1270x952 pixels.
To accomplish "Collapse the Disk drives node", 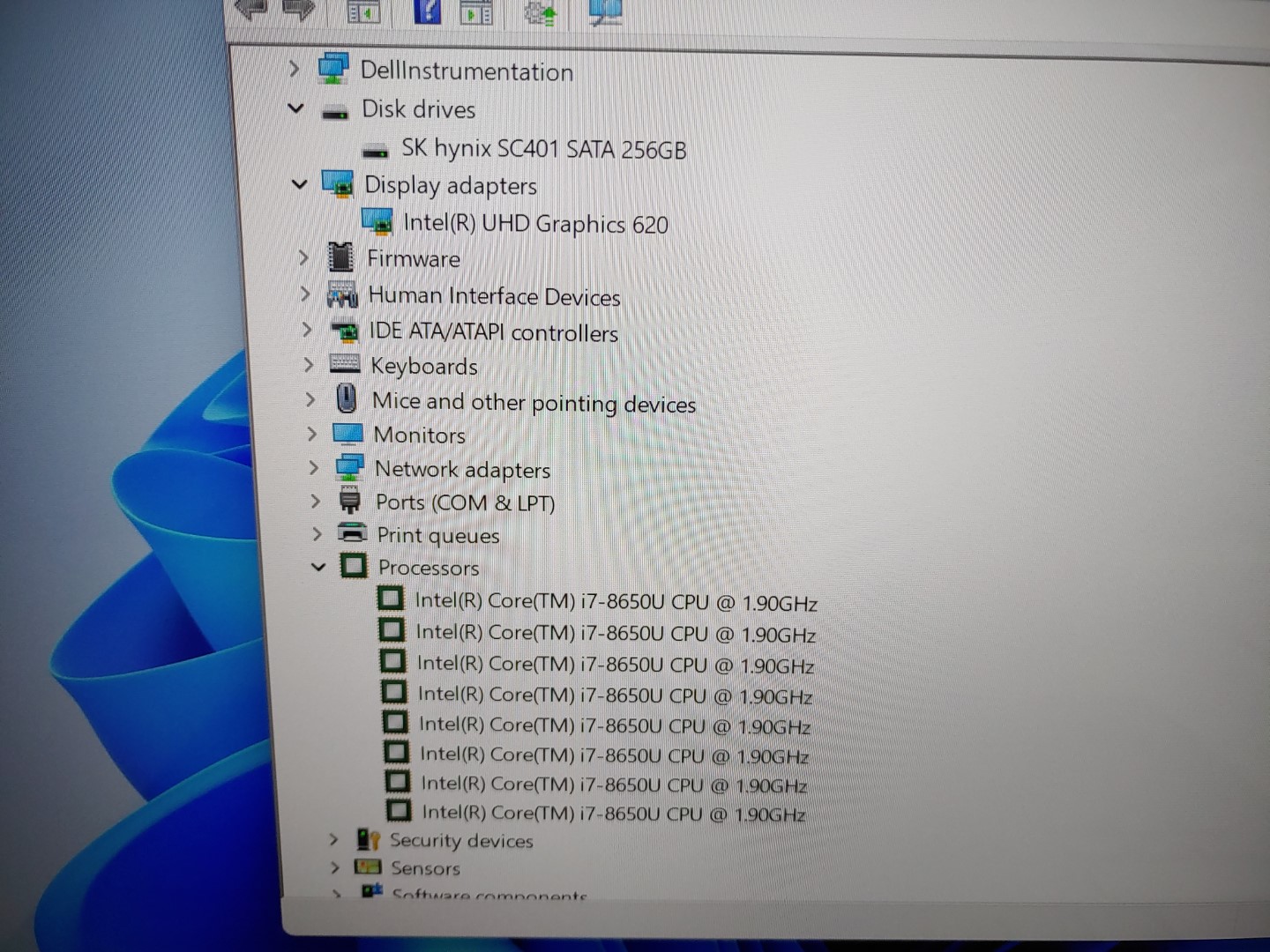I will coord(295,108).
